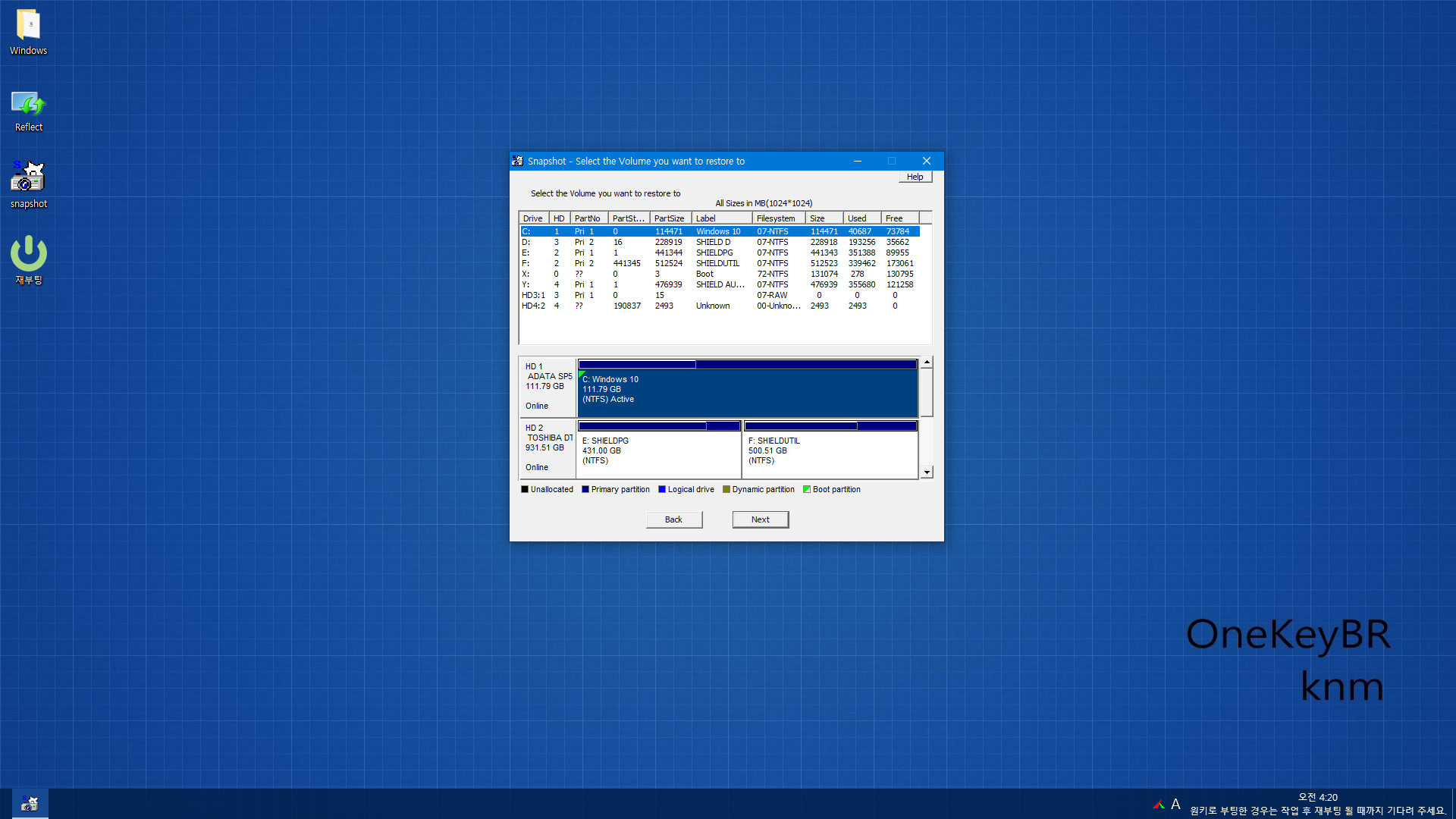Sort by the Filesystem column header
This screenshot has width=1456, height=819.
(x=779, y=218)
